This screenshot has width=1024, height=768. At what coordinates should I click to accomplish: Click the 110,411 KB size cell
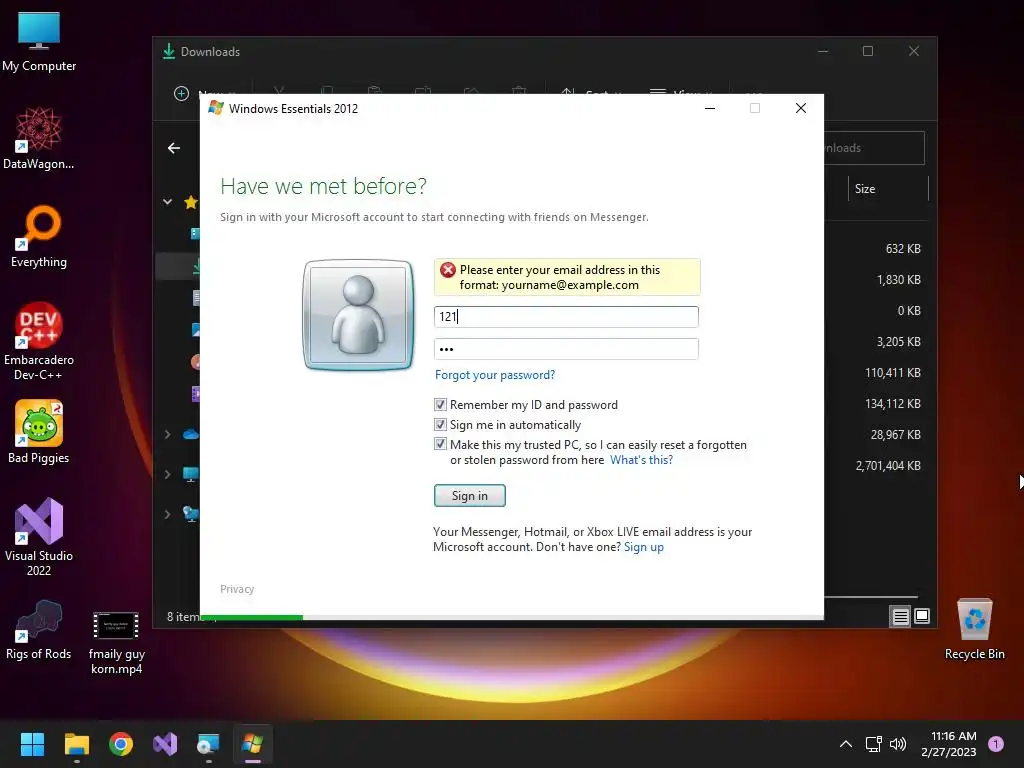tap(893, 373)
